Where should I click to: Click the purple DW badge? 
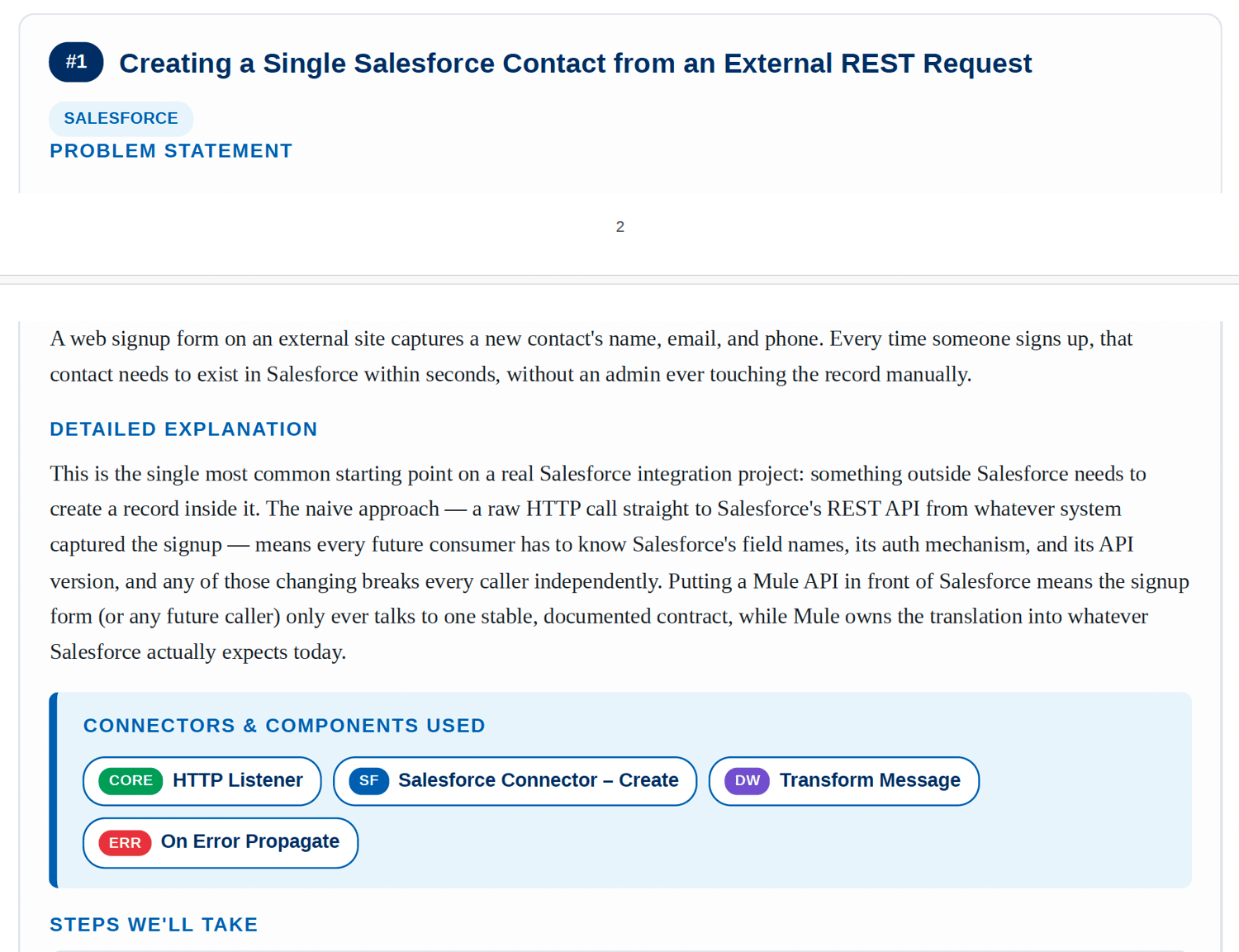(x=747, y=780)
